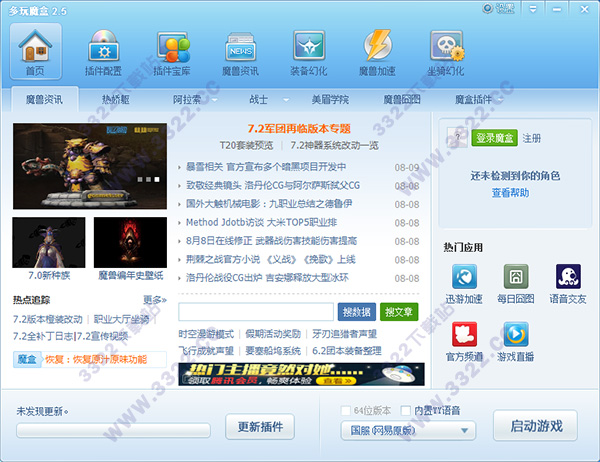Click the user avatar placeholder icon
600x462 pixels.
pyautogui.click(x=457, y=138)
